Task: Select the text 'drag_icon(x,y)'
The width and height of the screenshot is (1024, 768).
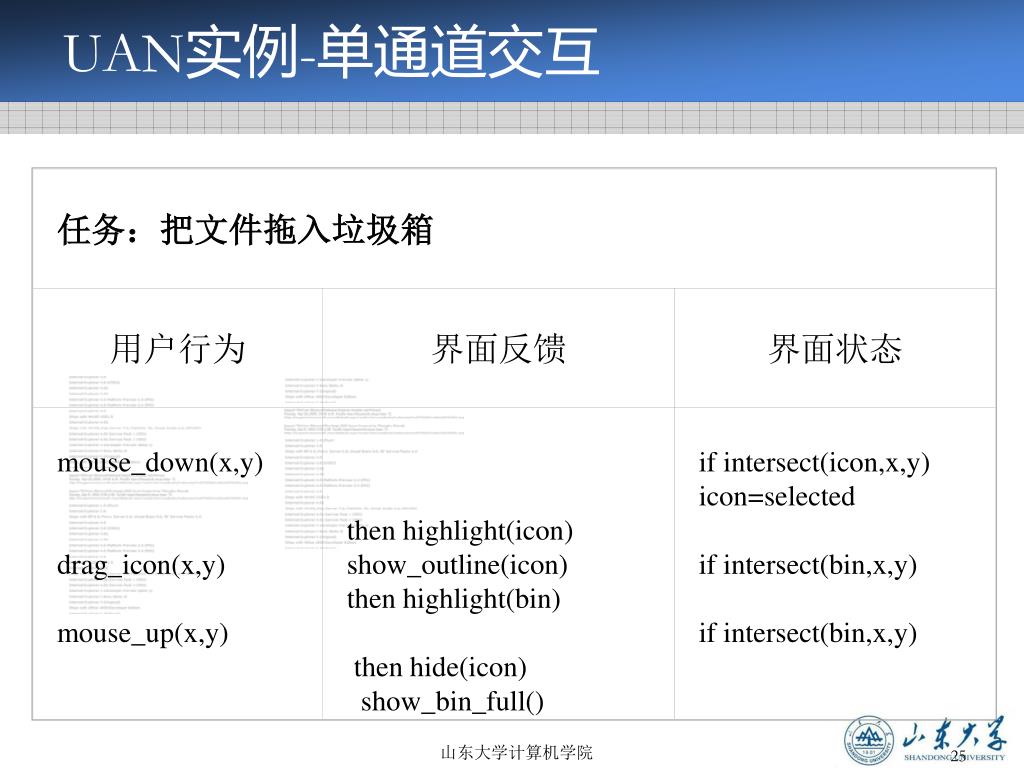Action: (x=141, y=566)
